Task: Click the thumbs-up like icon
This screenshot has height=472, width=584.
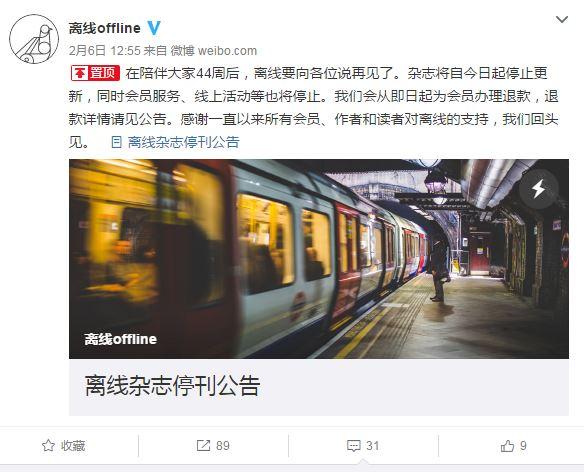Action: [507, 446]
